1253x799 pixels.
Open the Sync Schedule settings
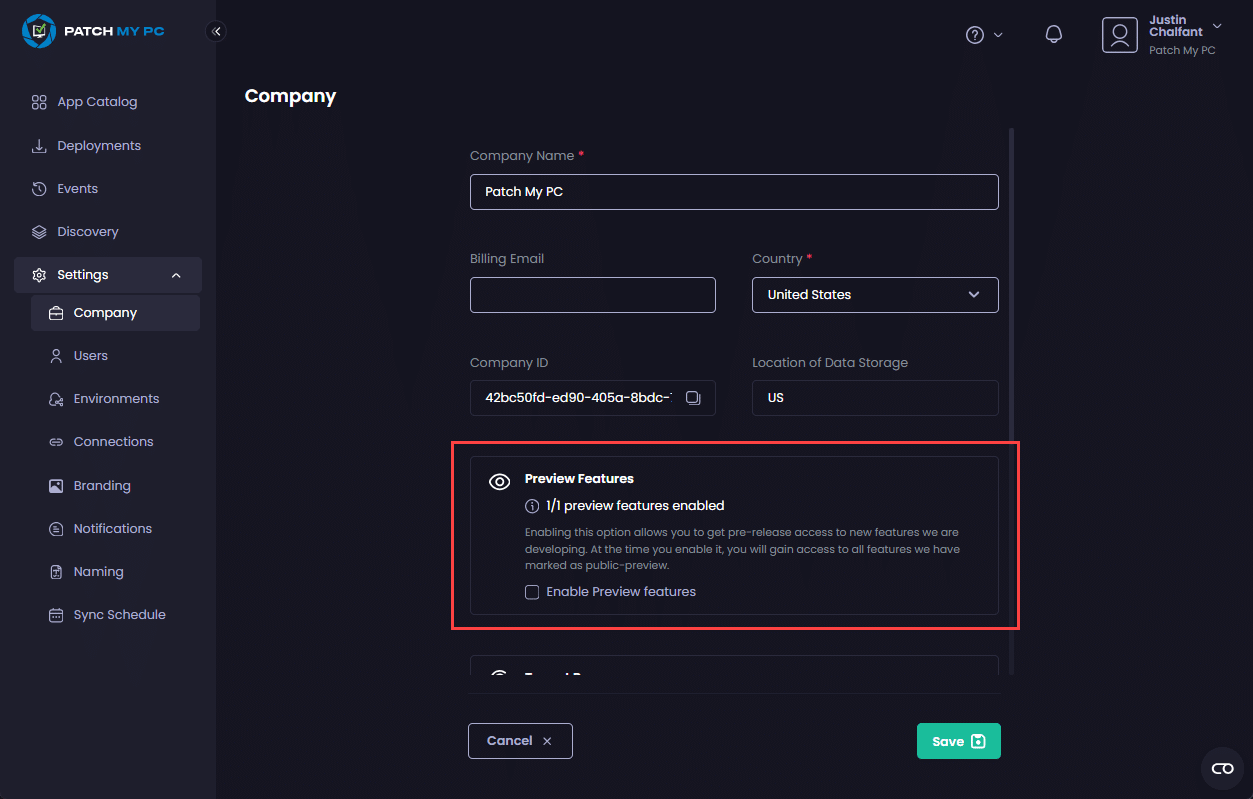coord(119,615)
